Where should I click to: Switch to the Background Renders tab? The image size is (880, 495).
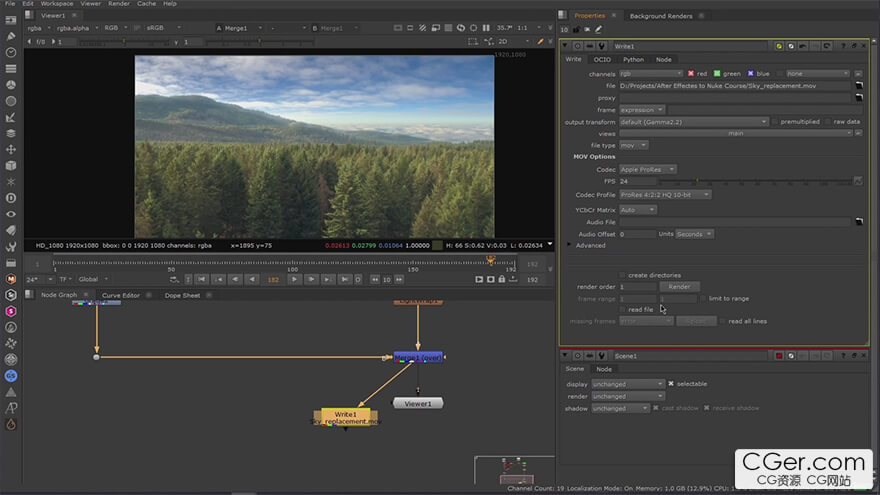tap(661, 16)
